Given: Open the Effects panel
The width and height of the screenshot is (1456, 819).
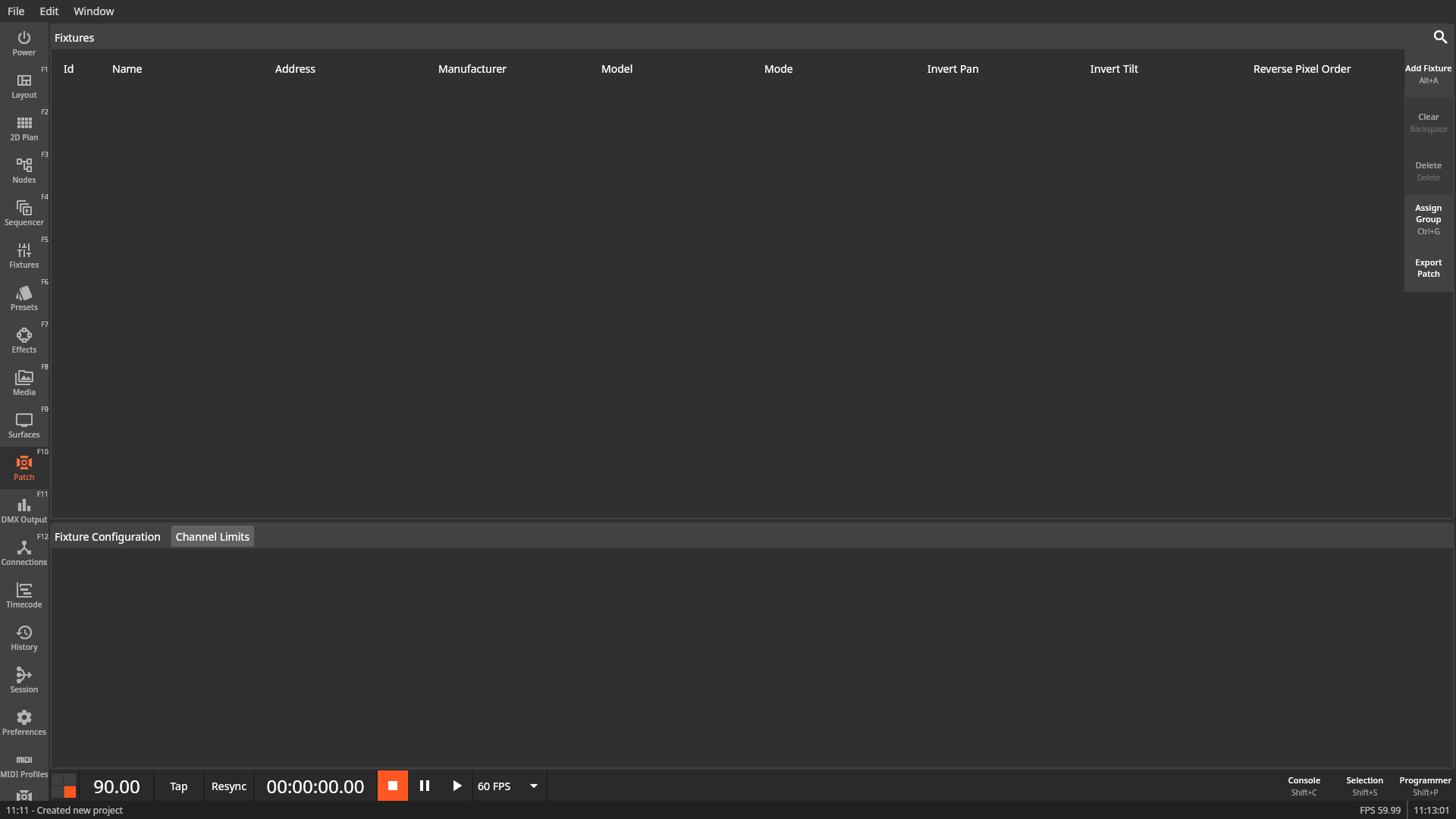Looking at the screenshot, I should point(24,340).
